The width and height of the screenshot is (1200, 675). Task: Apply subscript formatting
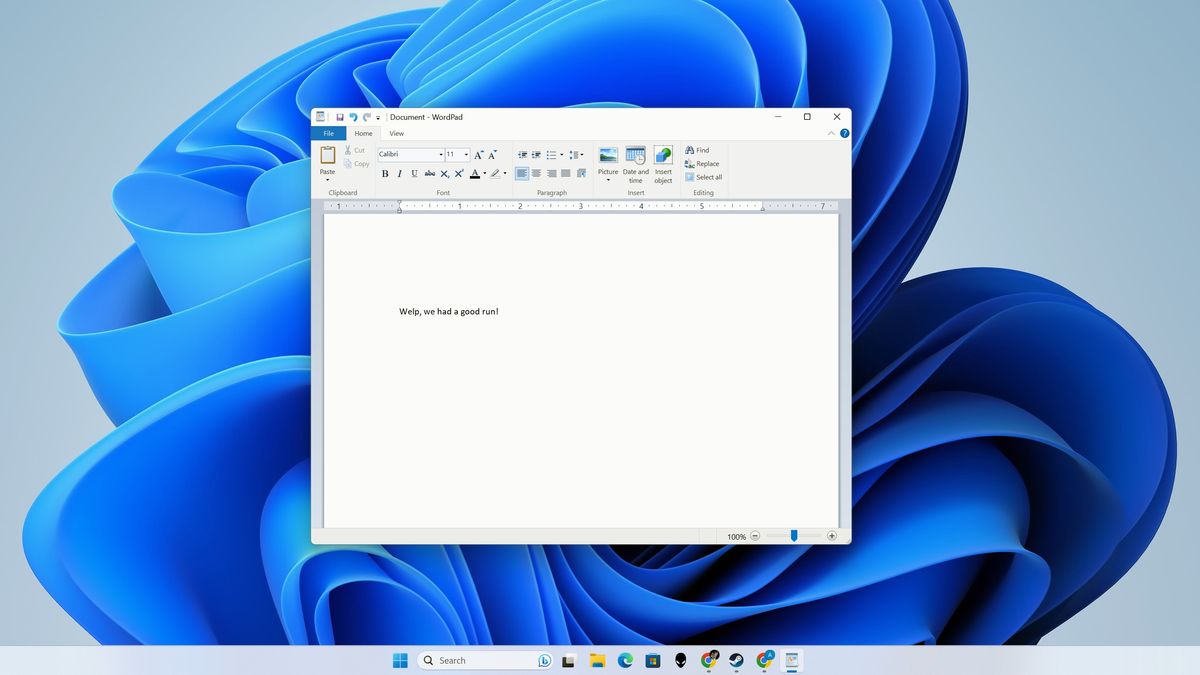point(444,173)
